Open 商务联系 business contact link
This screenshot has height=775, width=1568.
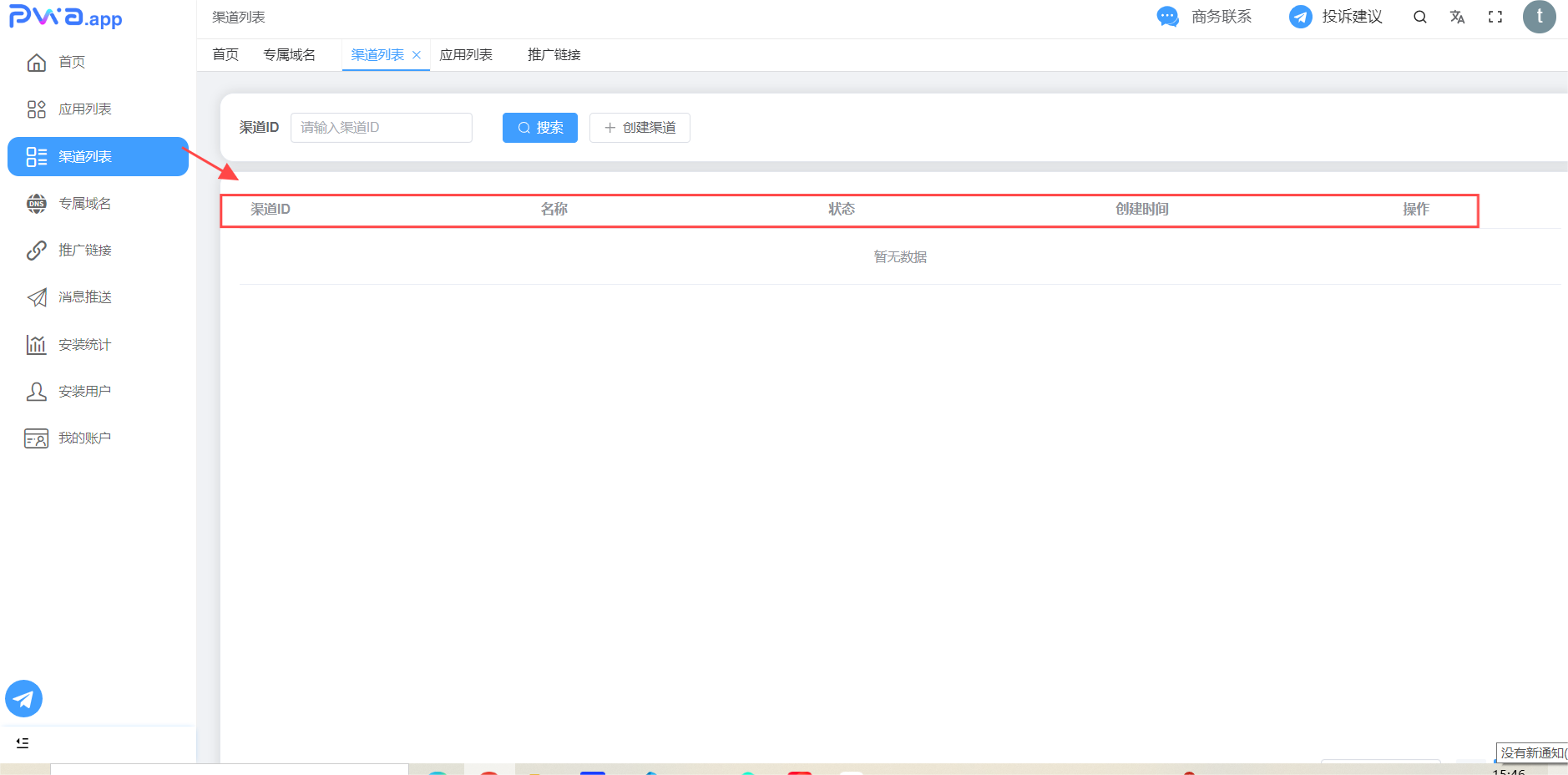click(x=1204, y=17)
